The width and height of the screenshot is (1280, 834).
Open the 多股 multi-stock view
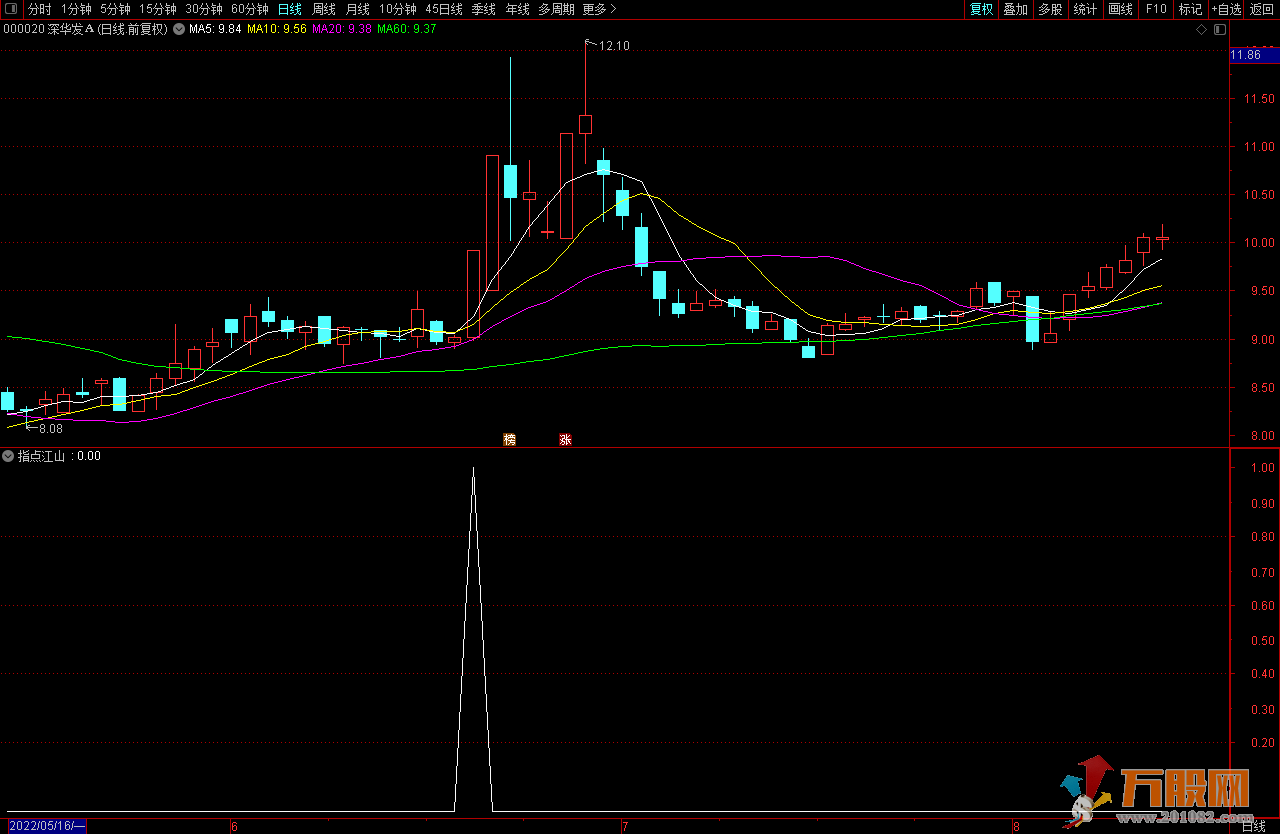click(x=1050, y=9)
